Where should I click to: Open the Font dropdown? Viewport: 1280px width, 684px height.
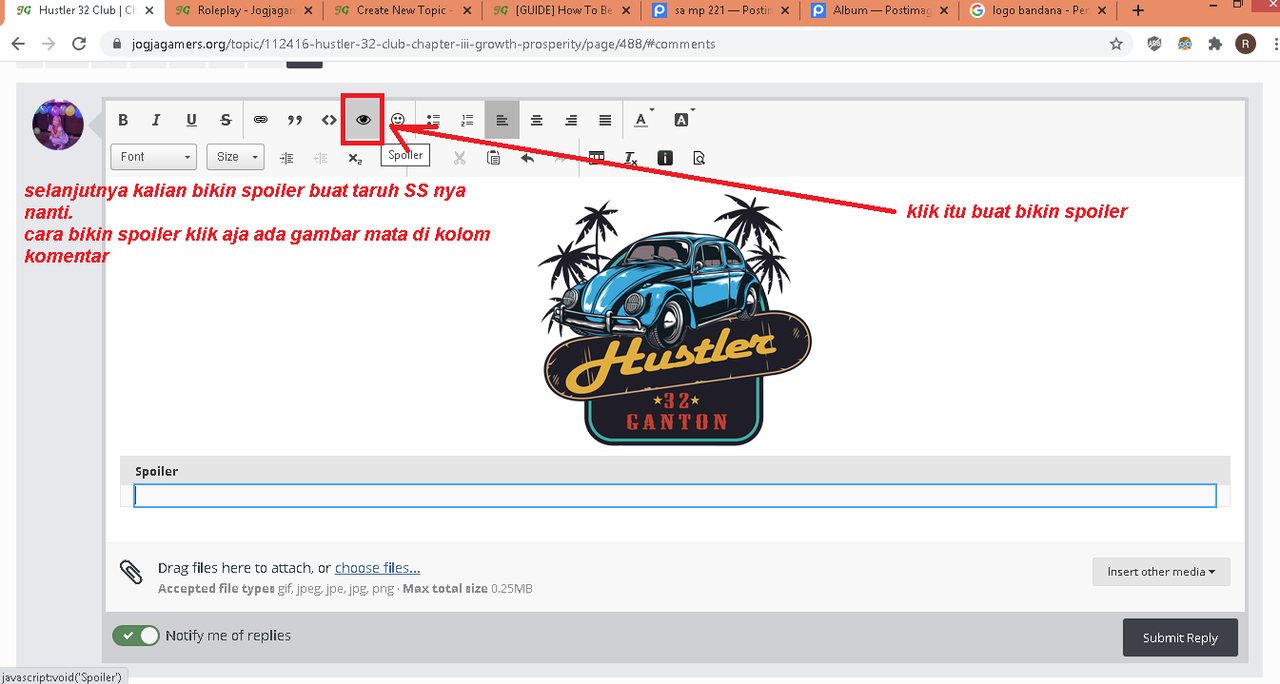tap(153, 157)
